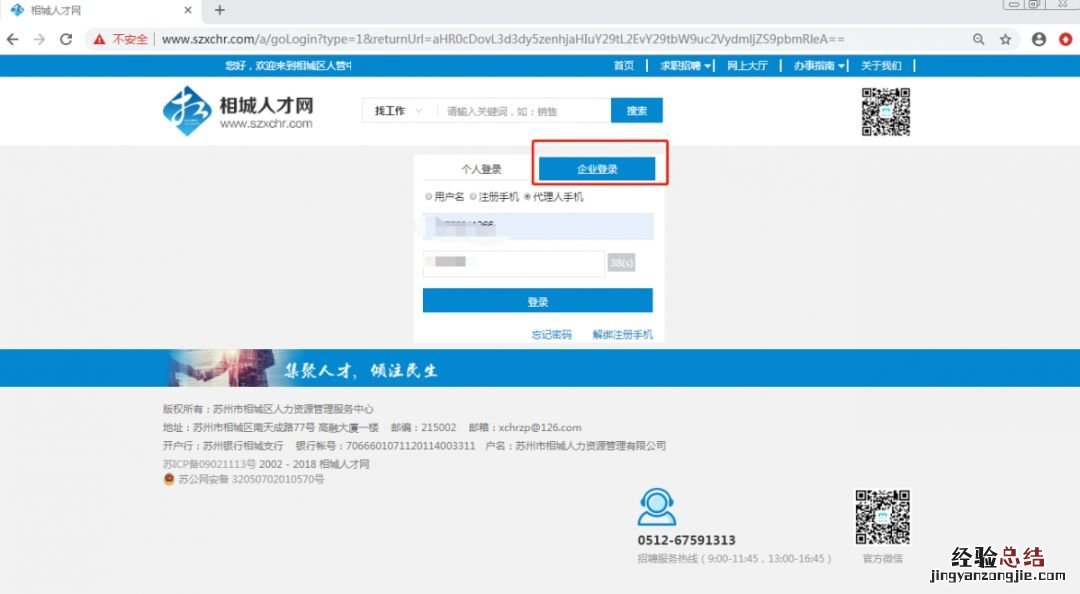Select the 注册手机 radio button
Image resolution: width=1080 pixels, height=594 pixels.
tap(474, 197)
